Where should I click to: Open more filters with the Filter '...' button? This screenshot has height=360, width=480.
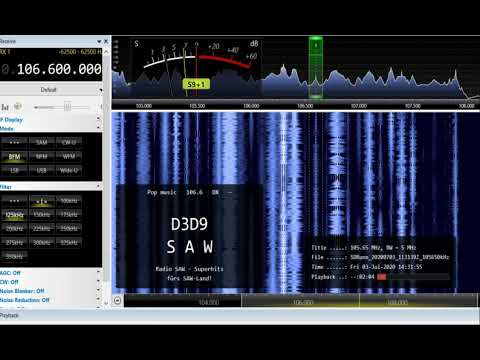pyautogui.click(x=14, y=201)
